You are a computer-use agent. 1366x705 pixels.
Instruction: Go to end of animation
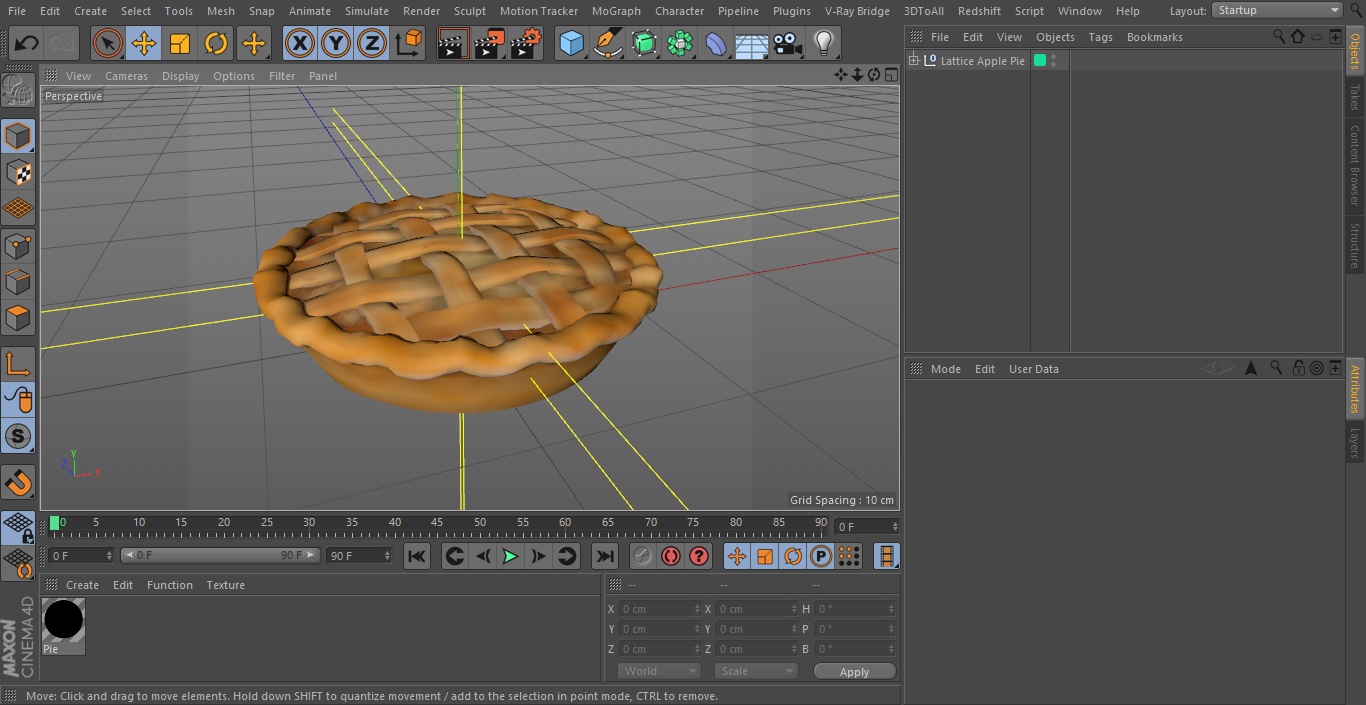pyautogui.click(x=604, y=556)
